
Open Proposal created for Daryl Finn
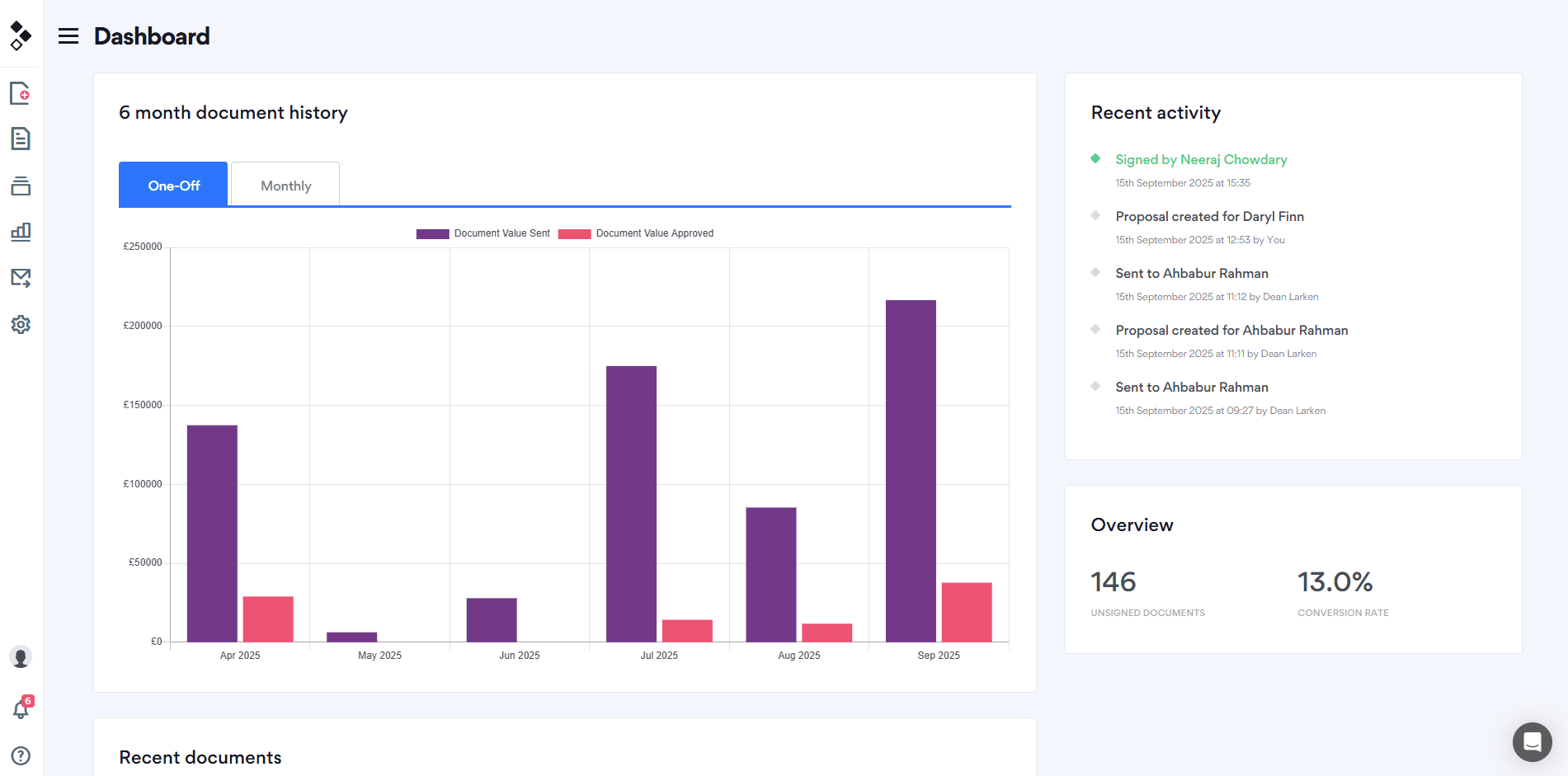1209,217
